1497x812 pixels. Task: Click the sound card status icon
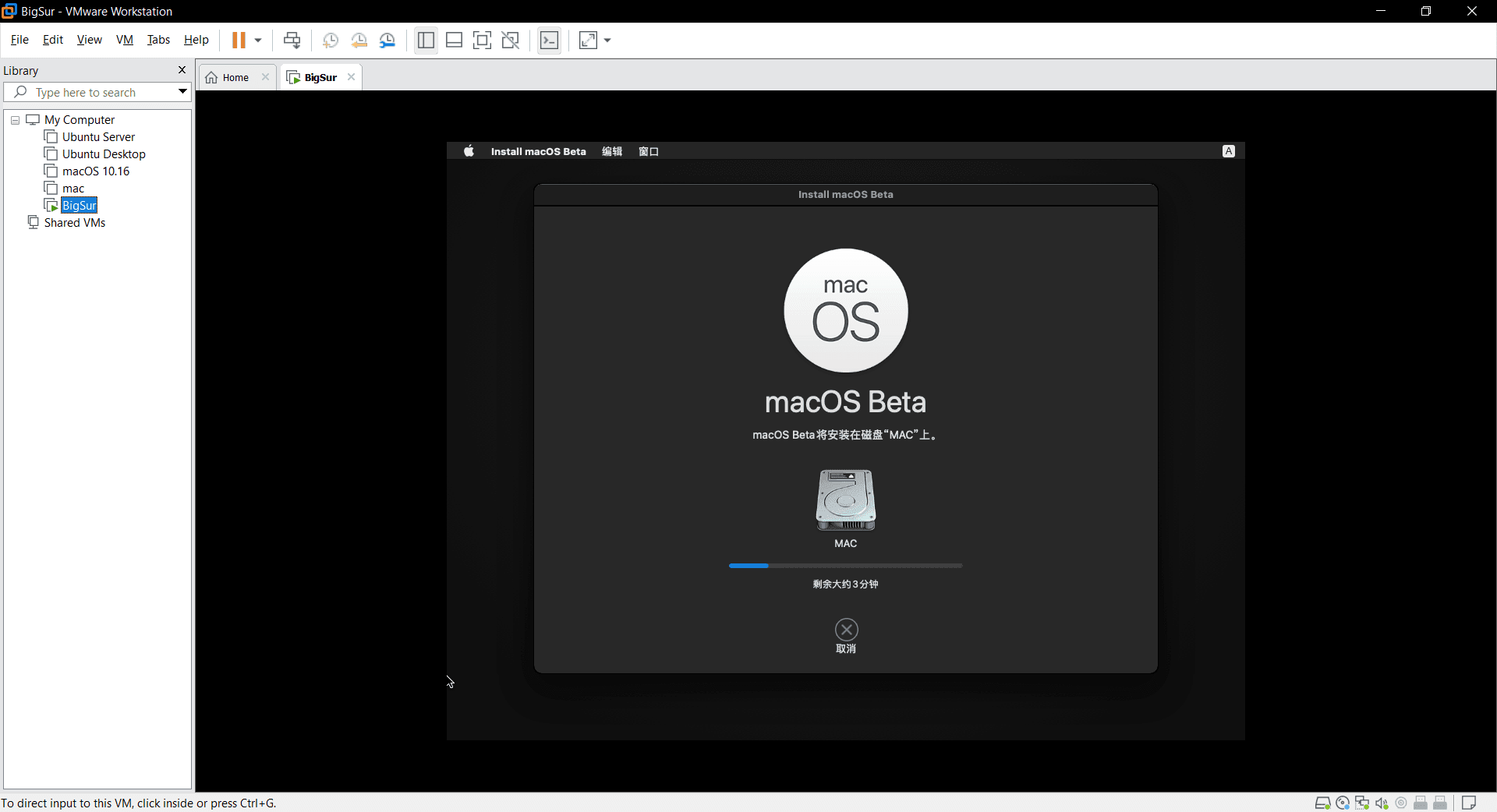tap(1382, 803)
